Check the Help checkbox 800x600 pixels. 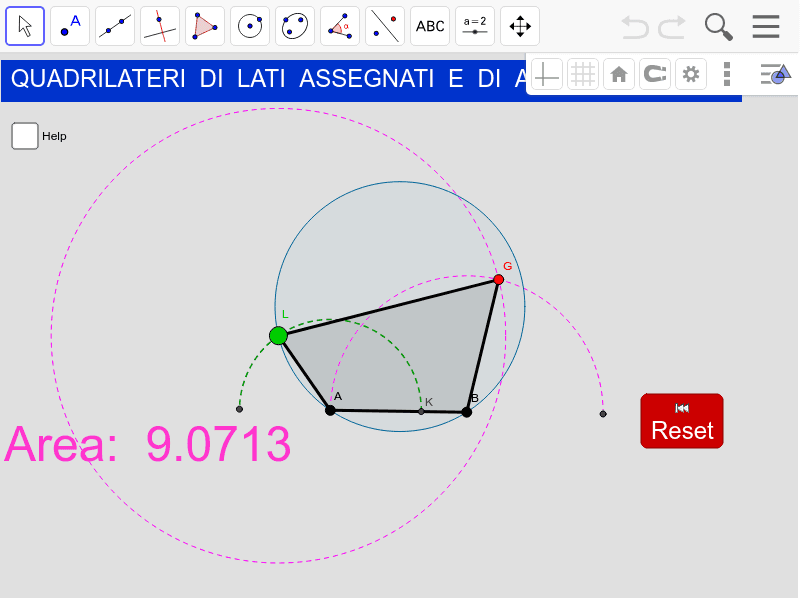coord(25,136)
